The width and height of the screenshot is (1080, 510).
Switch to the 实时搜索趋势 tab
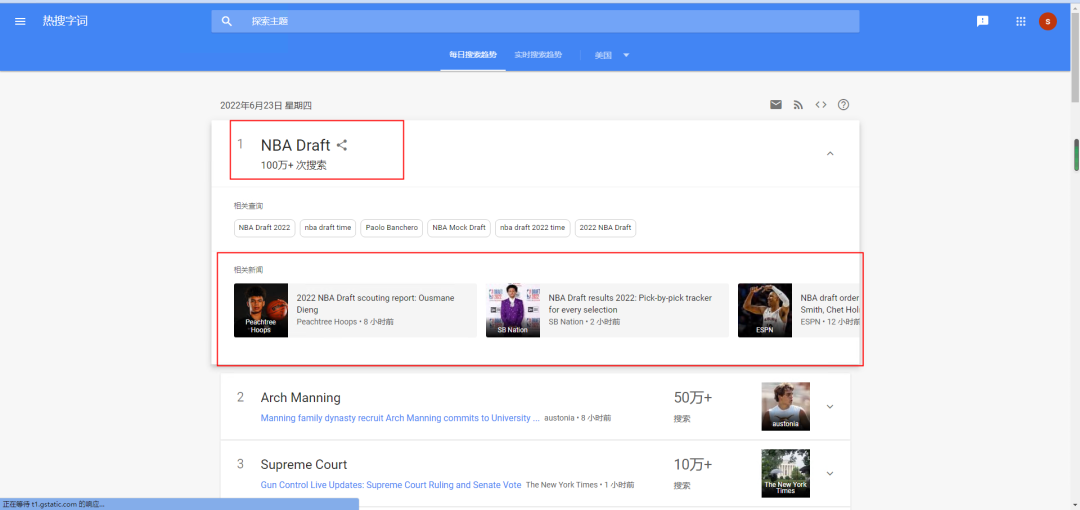click(x=538, y=55)
